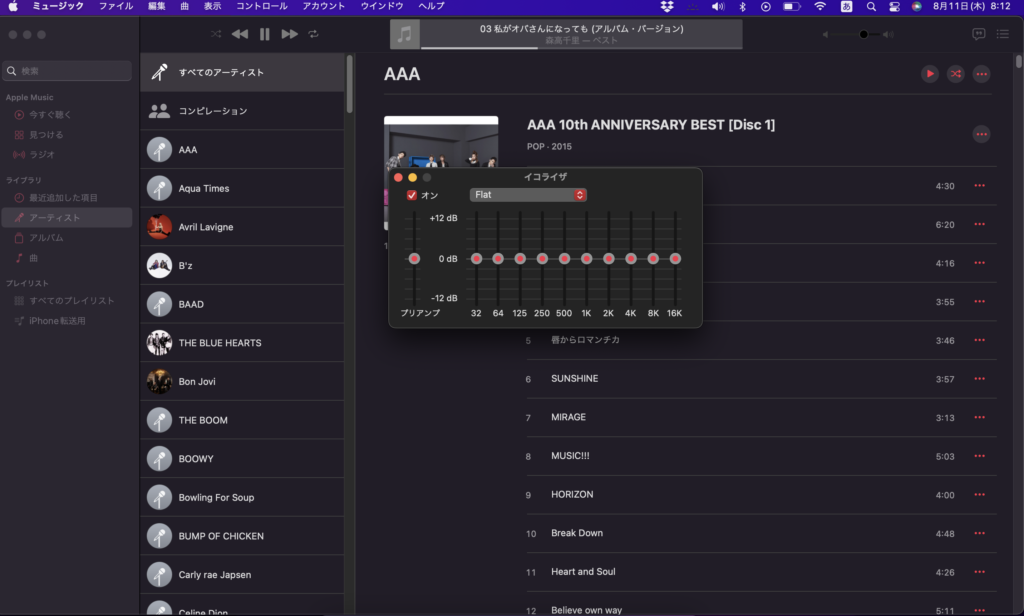Open the 表示 menu
This screenshot has height=616, width=1024.
[x=212, y=6]
